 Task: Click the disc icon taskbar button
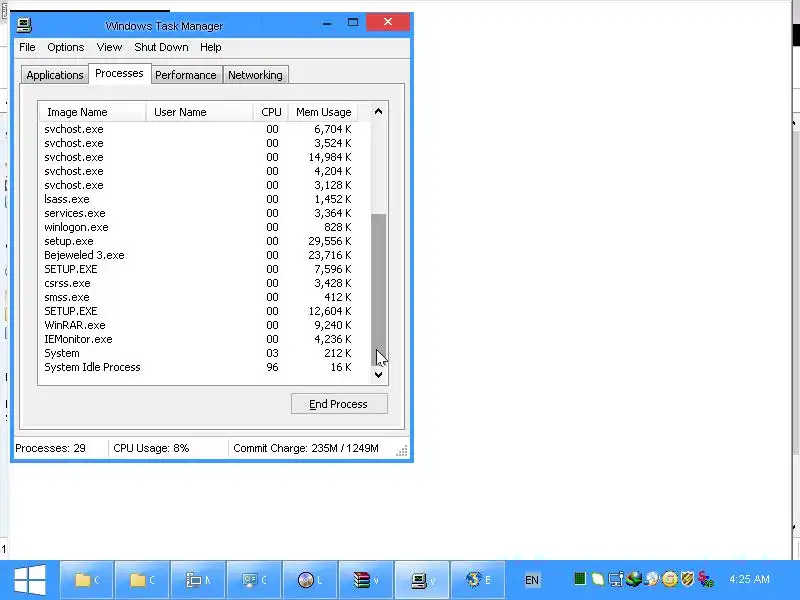pos(310,580)
